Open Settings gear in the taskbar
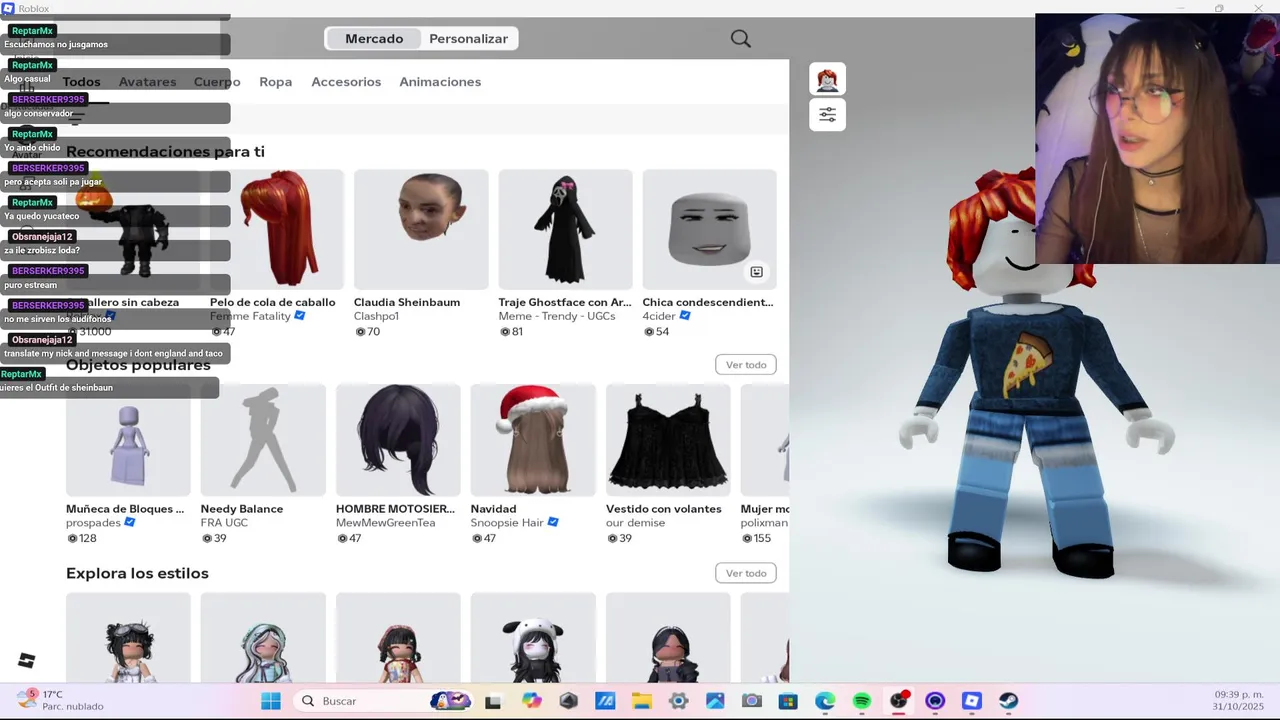 pyautogui.click(x=678, y=701)
